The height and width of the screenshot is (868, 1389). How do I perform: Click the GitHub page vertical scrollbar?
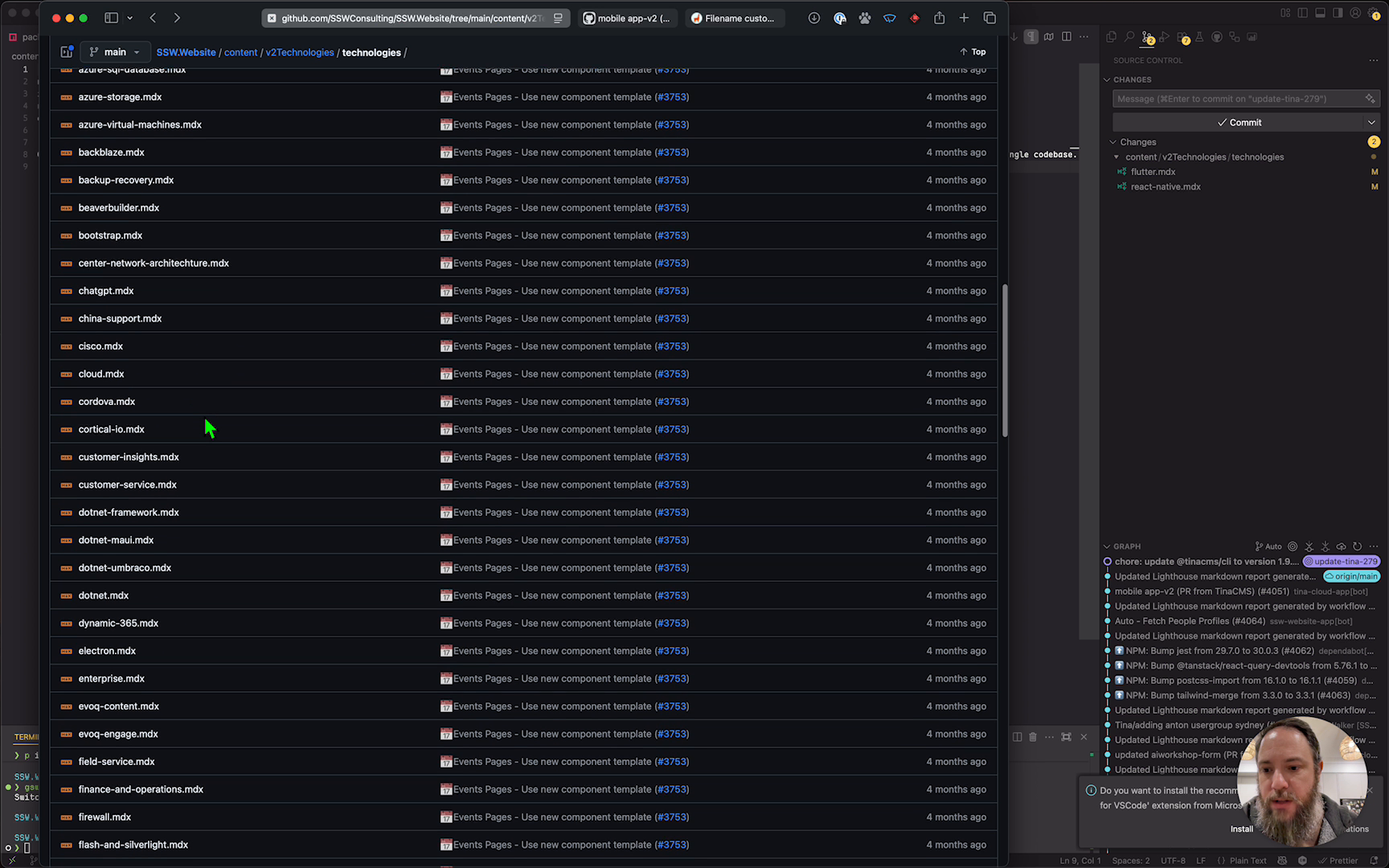click(x=1005, y=361)
